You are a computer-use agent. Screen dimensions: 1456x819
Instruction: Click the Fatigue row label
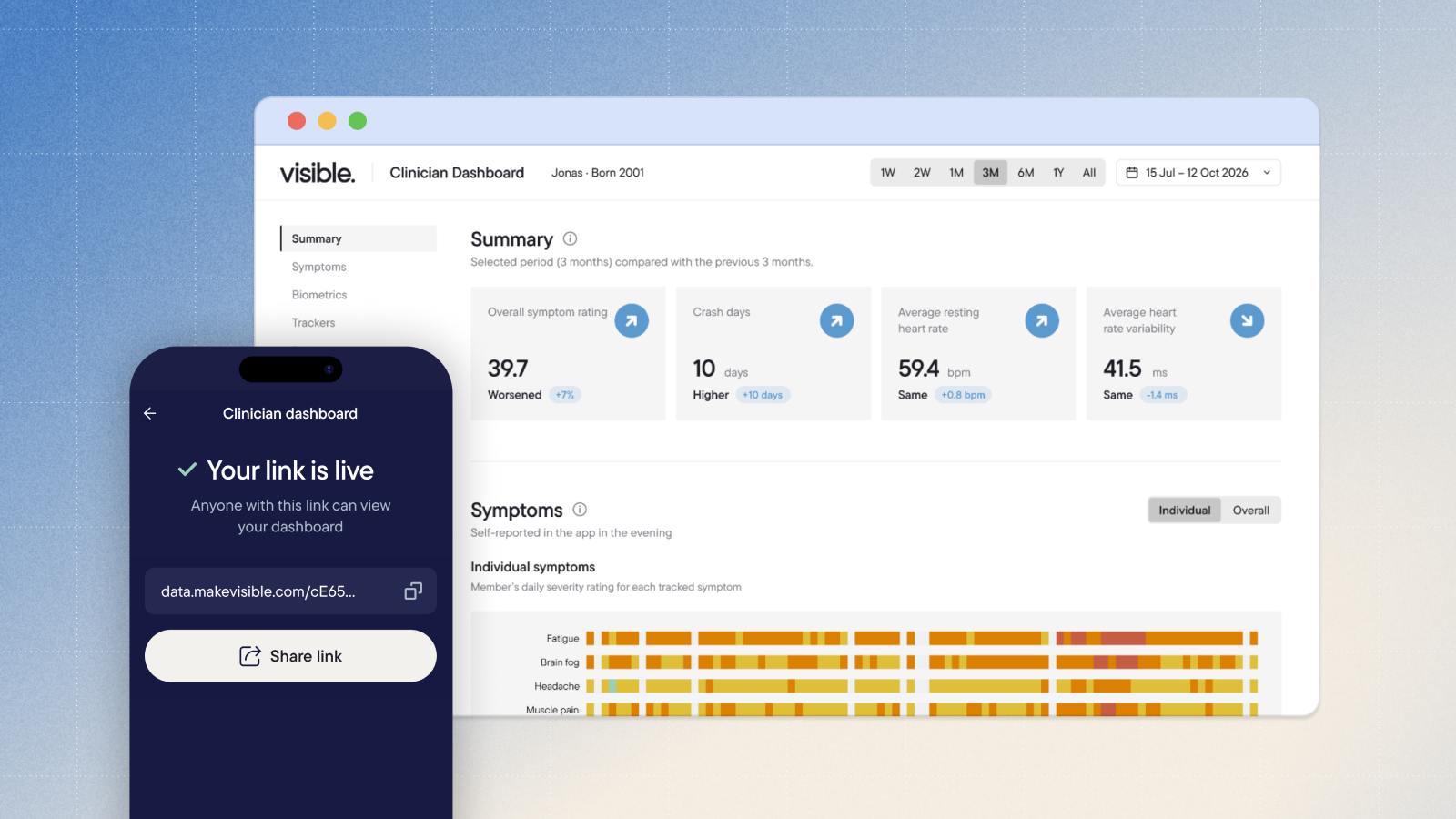pos(562,639)
